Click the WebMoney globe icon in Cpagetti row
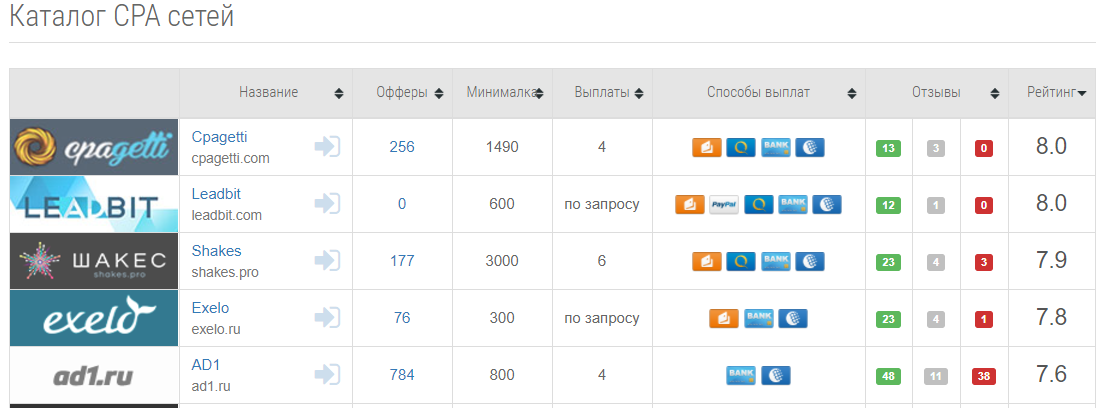1117x408 pixels. tap(810, 147)
